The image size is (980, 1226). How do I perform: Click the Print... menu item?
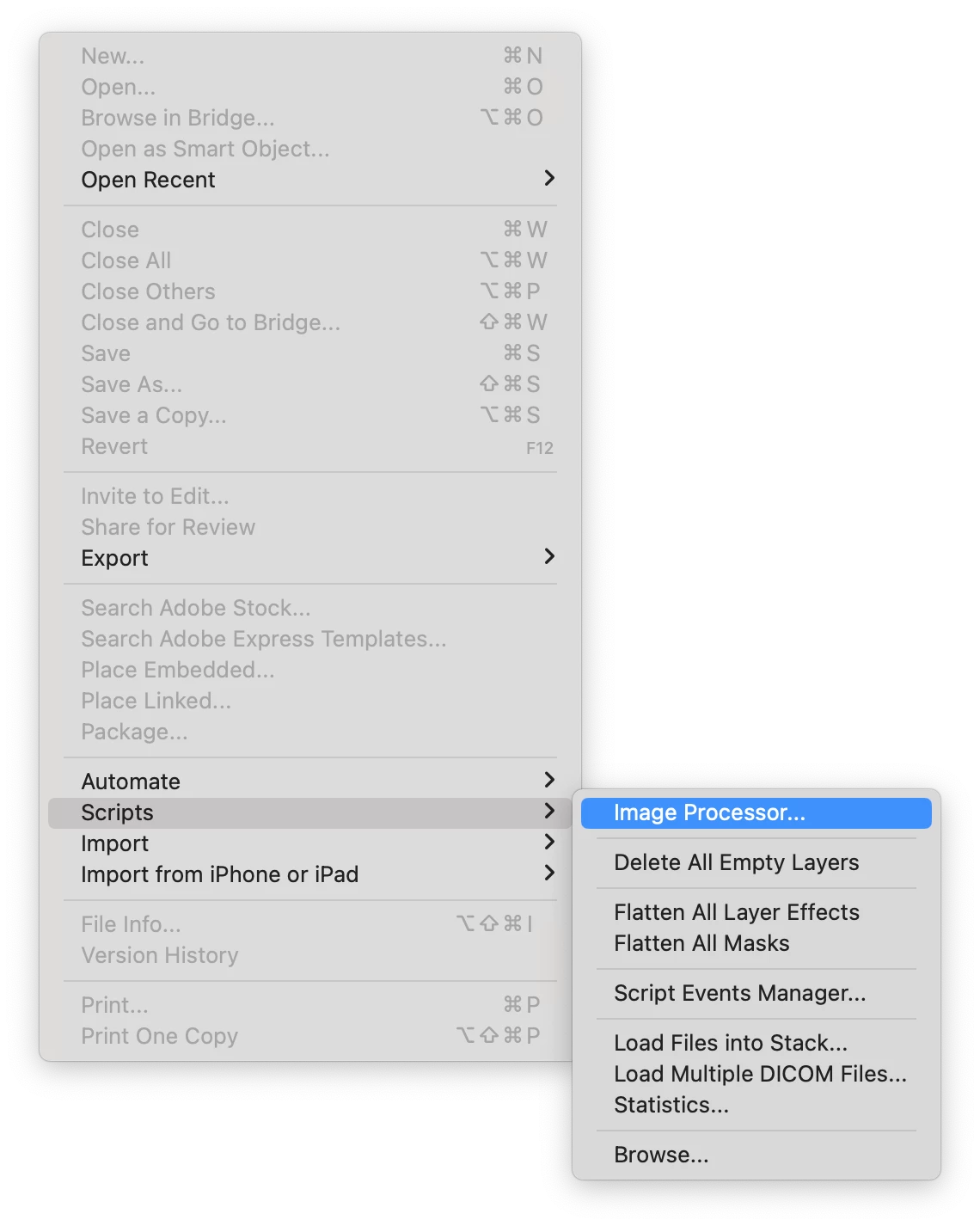pos(310,1005)
